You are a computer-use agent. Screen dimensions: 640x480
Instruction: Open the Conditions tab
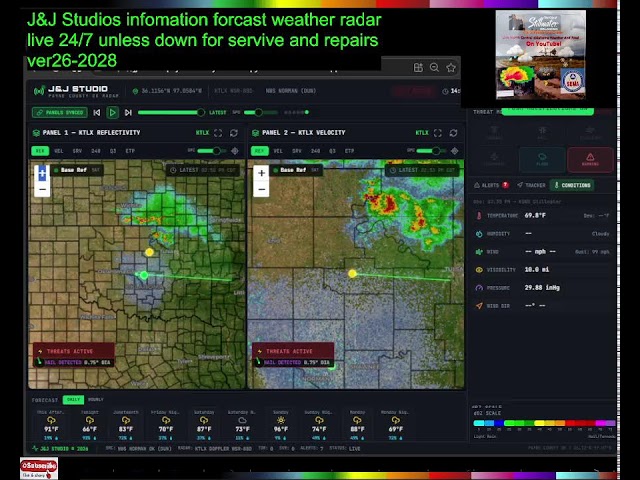tap(572, 185)
